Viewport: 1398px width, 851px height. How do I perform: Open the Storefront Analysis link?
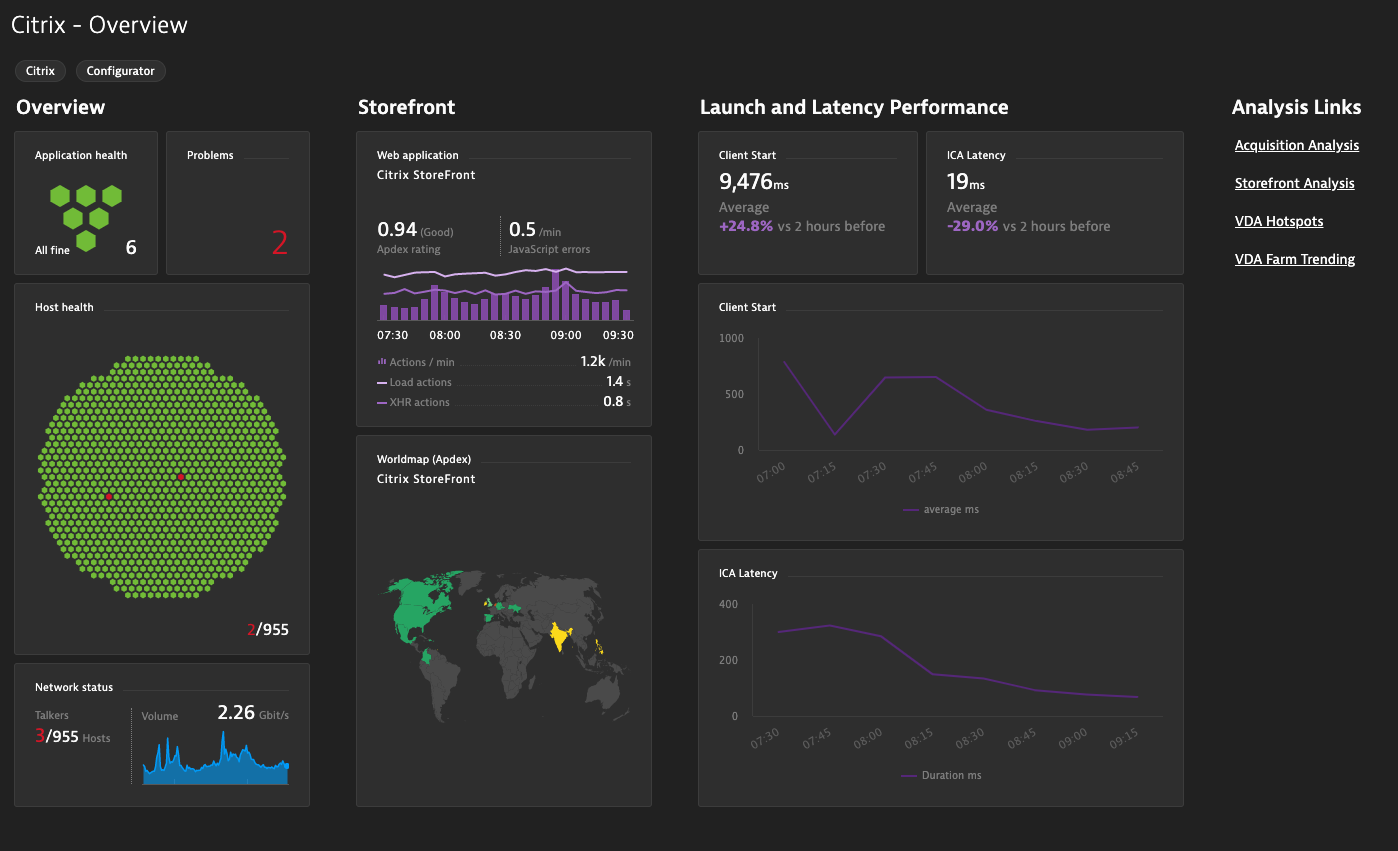1294,183
